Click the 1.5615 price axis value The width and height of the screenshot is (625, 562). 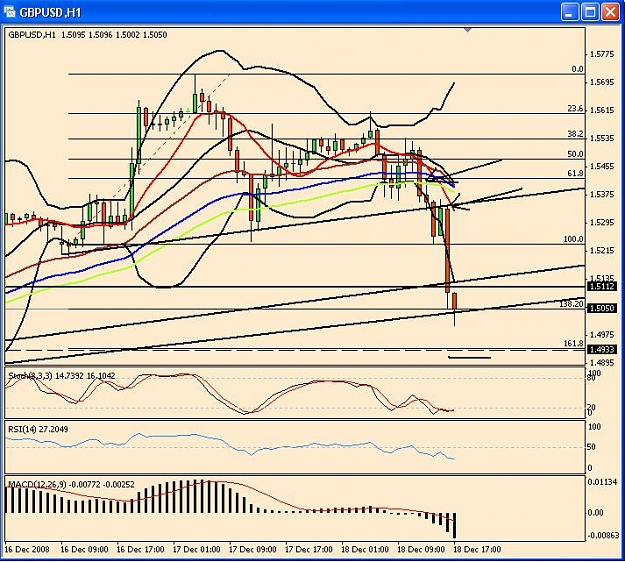point(602,110)
